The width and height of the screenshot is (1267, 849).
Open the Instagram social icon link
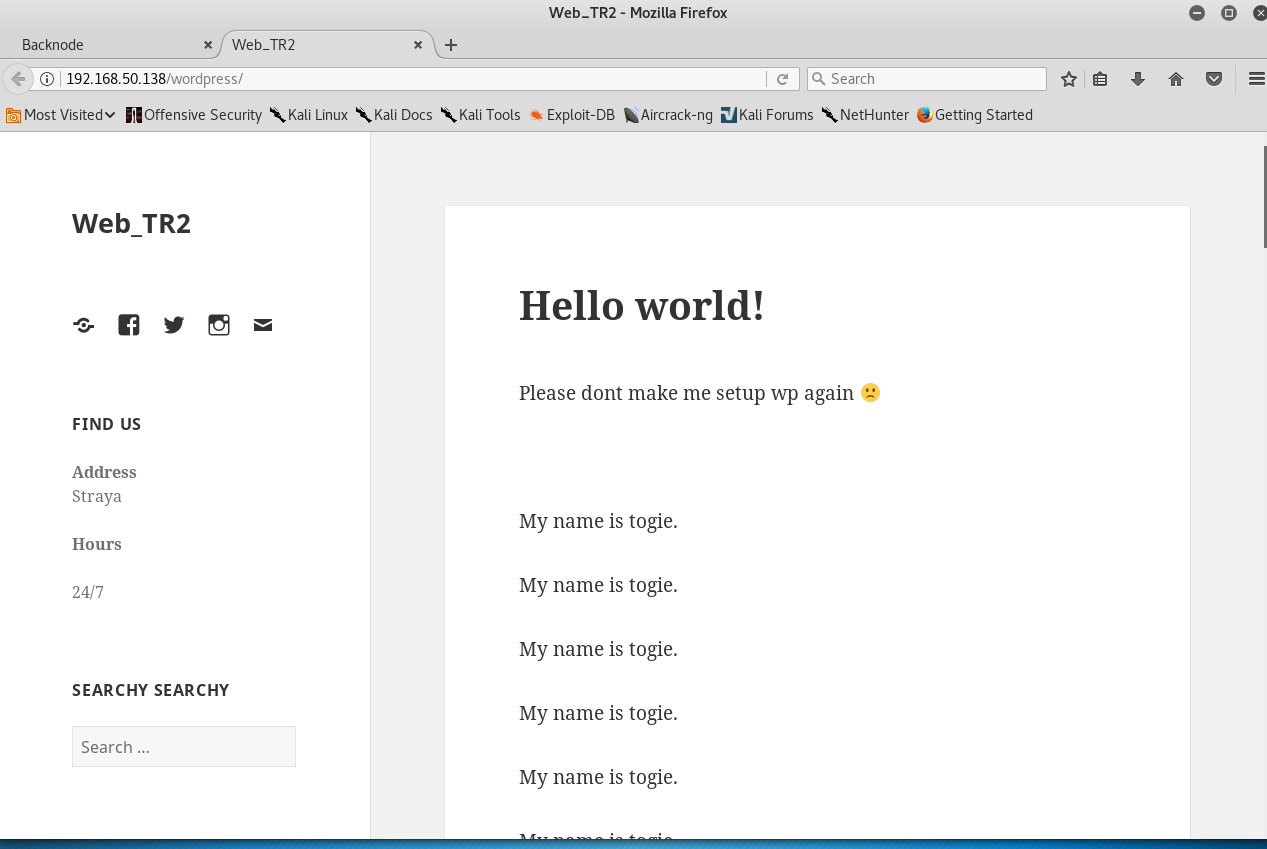[x=219, y=325]
